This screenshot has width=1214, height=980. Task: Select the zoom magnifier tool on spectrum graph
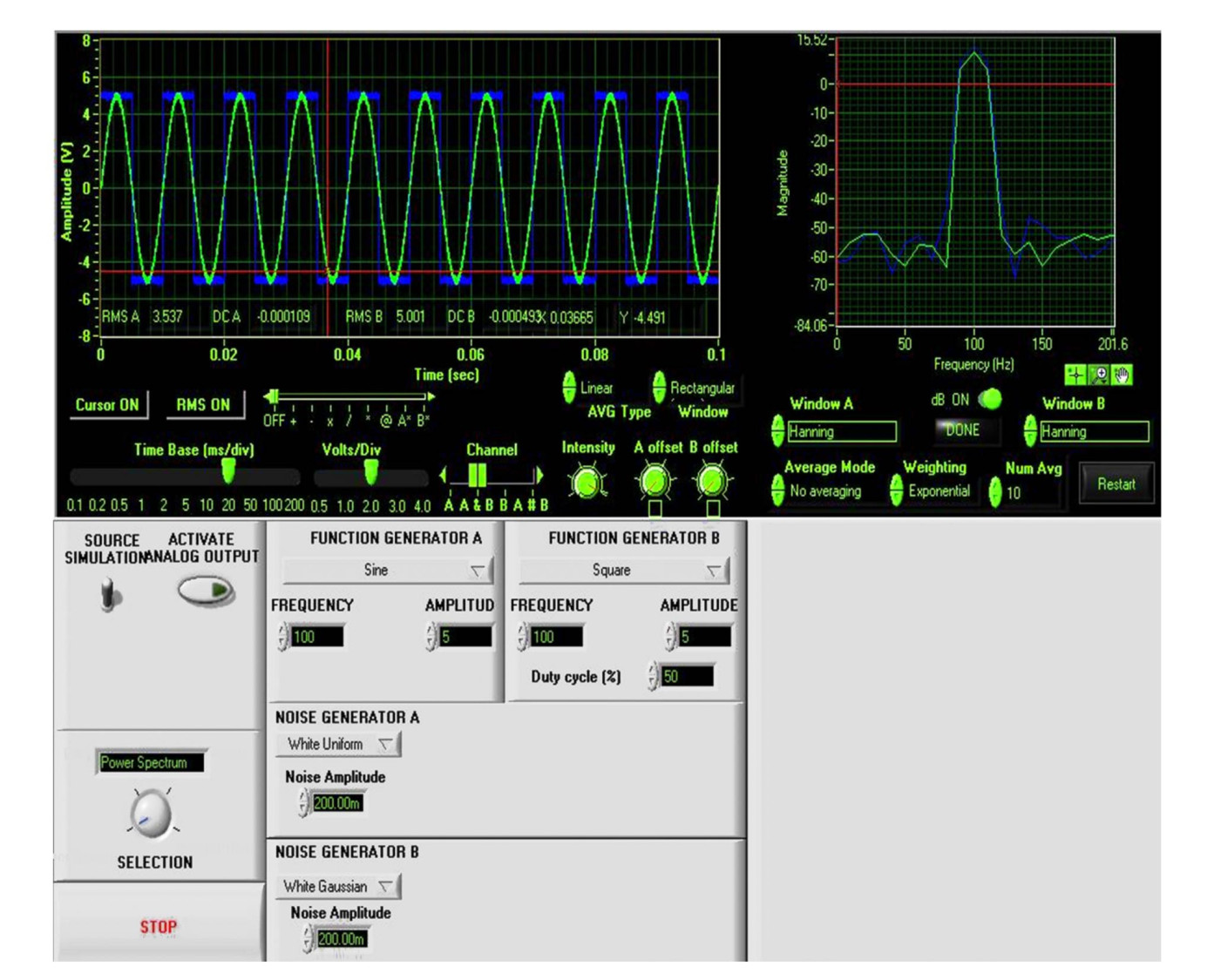[1099, 375]
